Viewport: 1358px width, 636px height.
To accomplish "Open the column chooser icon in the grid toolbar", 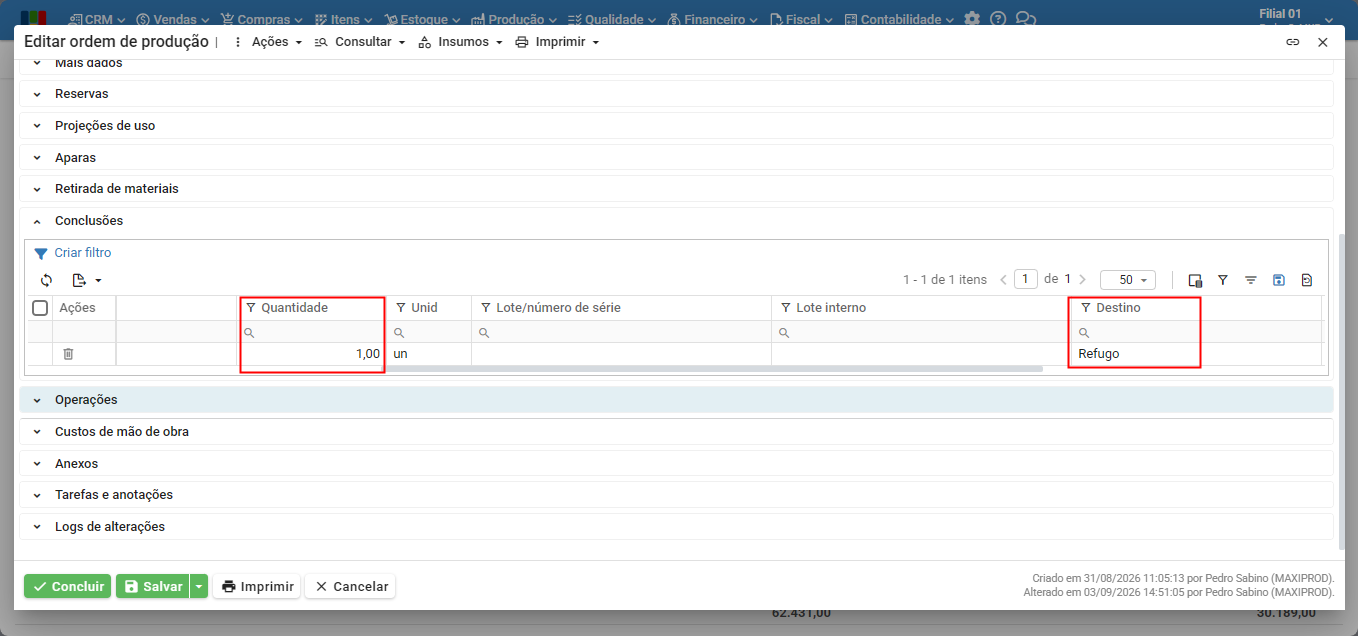I will click(1194, 280).
